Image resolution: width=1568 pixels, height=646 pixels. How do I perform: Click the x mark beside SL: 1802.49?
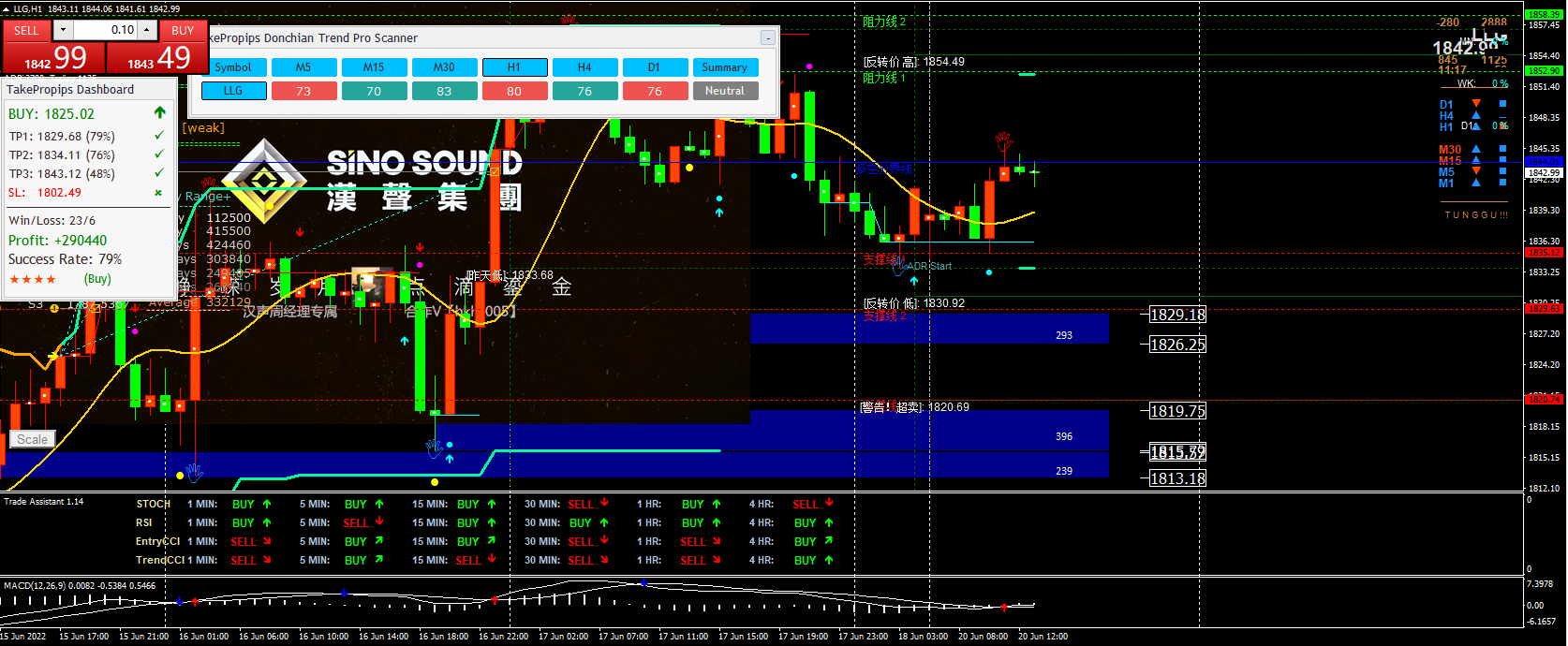158,193
